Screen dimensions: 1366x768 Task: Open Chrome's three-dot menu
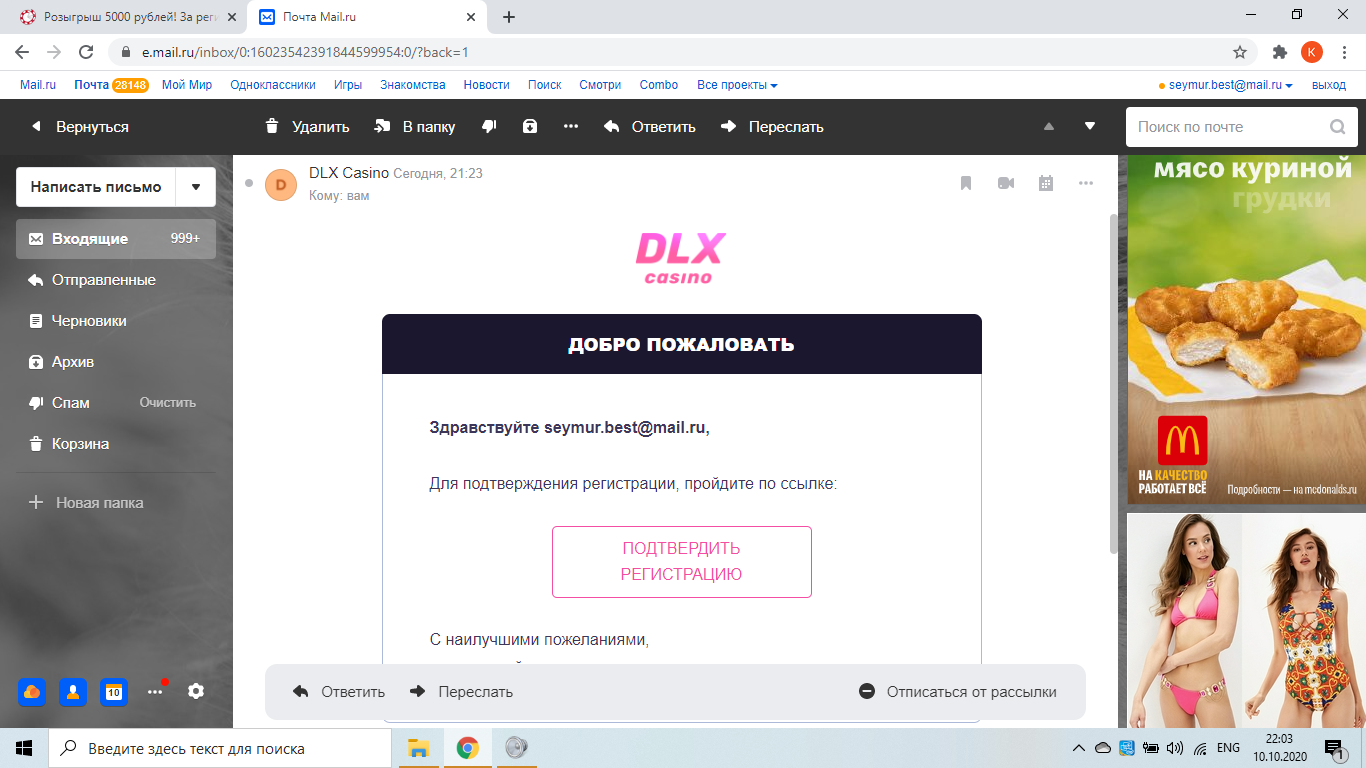coord(1345,52)
